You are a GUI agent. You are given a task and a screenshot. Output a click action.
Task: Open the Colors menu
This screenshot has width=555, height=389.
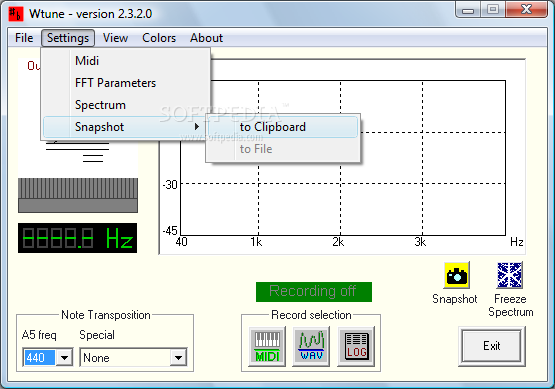tap(159, 38)
